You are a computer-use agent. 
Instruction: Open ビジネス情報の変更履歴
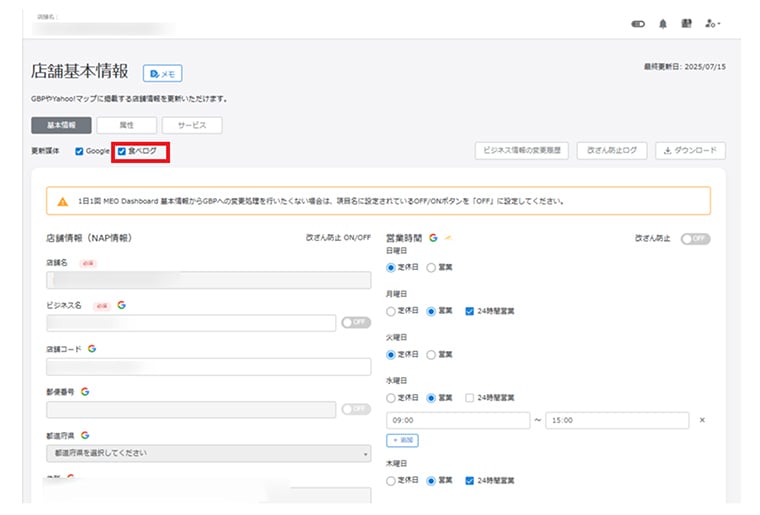pos(522,151)
